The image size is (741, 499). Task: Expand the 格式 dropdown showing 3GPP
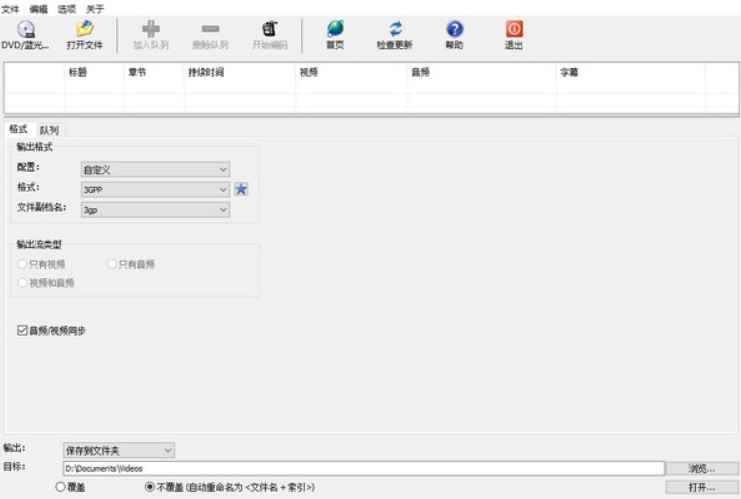(155, 189)
